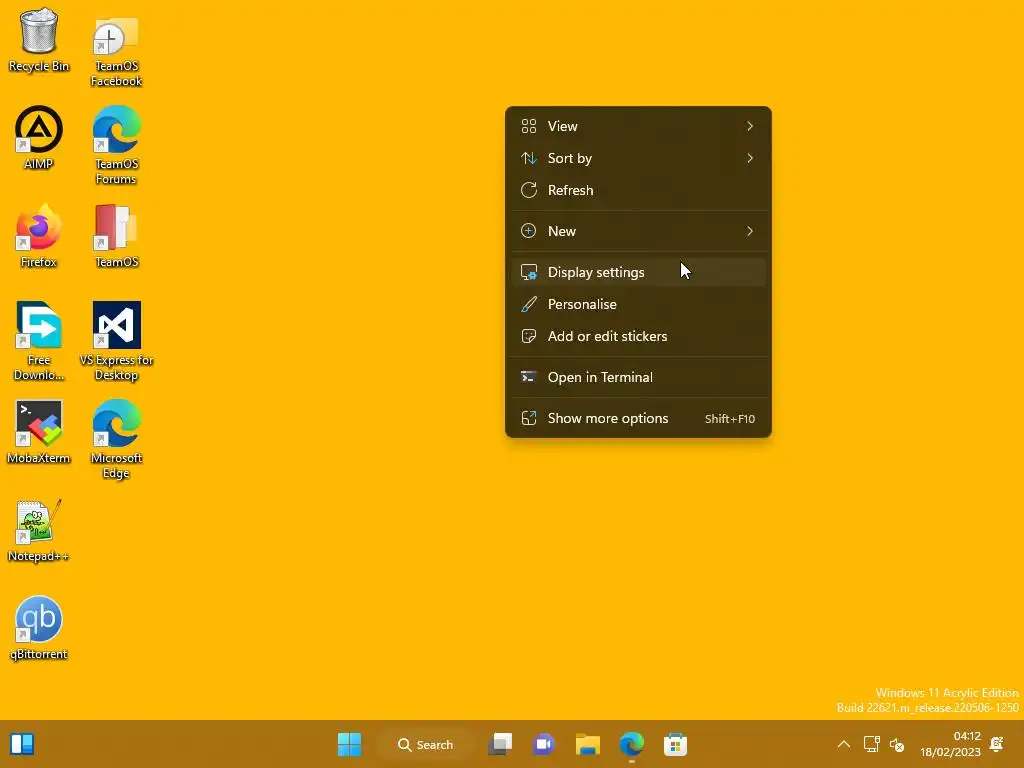
Task: Choose Refresh in the context menu
Action: pyautogui.click(x=638, y=190)
